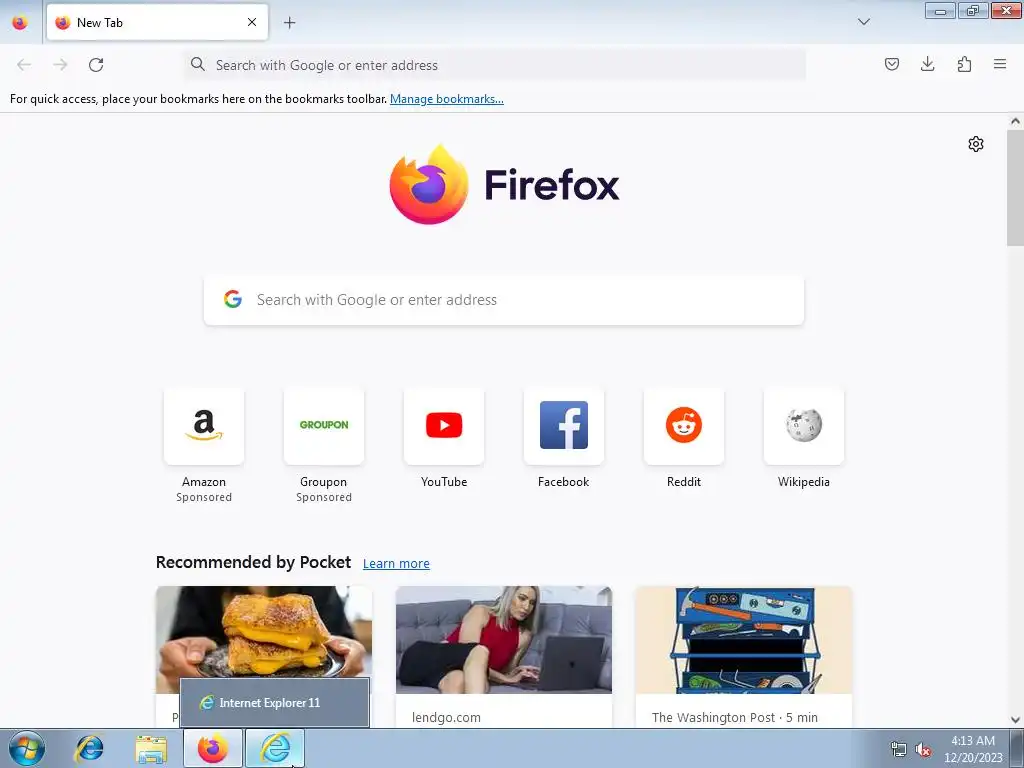Open the Windows Start menu orb
This screenshot has height=768, width=1024.
[27, 748]
